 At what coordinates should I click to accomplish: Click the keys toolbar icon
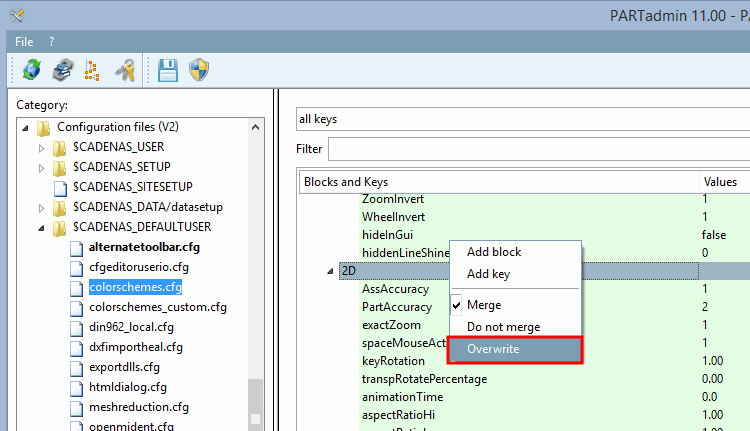(125, 70)
